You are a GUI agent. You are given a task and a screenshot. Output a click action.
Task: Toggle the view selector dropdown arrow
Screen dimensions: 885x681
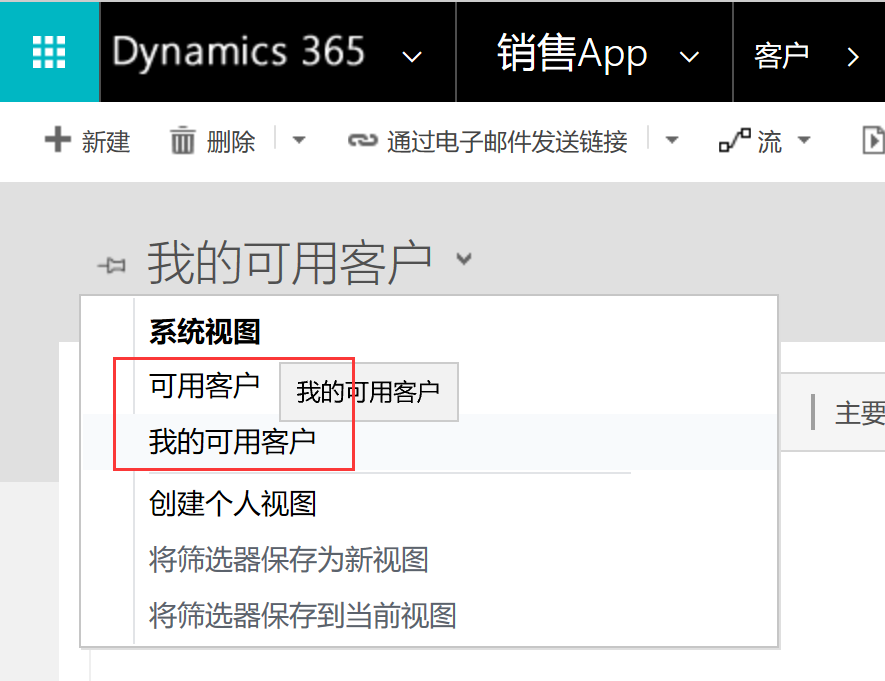coord(464,259)
